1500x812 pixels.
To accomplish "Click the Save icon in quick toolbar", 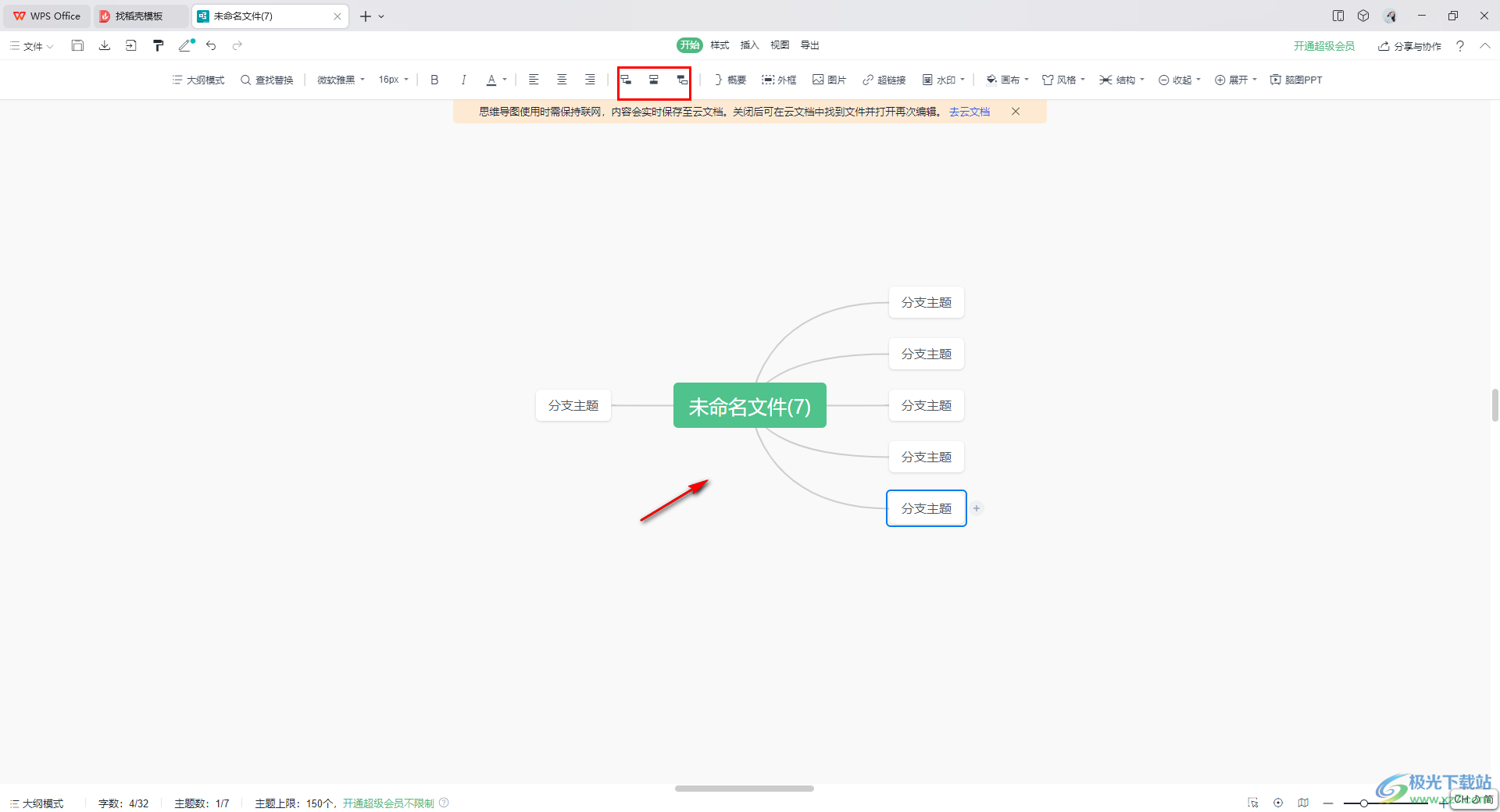I will (77, 45).
